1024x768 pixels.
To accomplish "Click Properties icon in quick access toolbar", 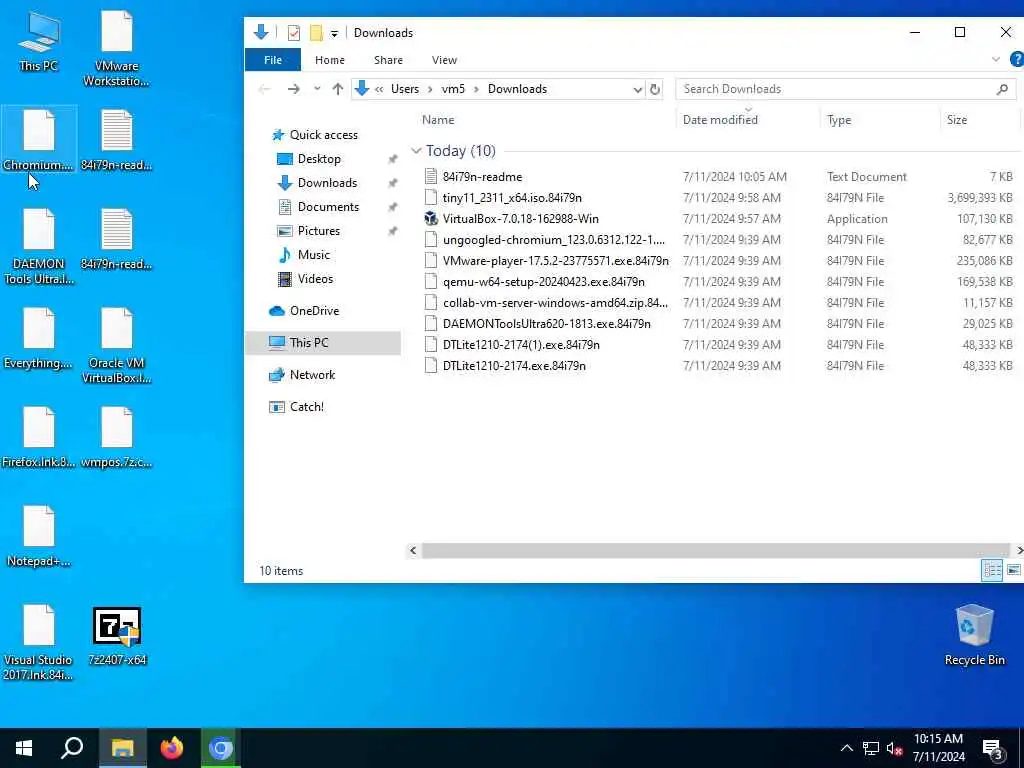I will tap(294, 33).
